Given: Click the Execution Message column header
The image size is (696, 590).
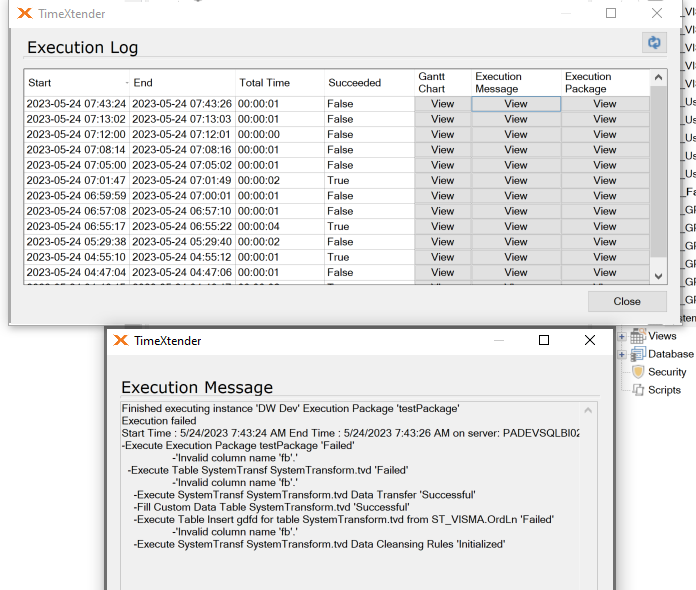Looking at the screenshot, I should pyautogui.click(x=516, y=83).
